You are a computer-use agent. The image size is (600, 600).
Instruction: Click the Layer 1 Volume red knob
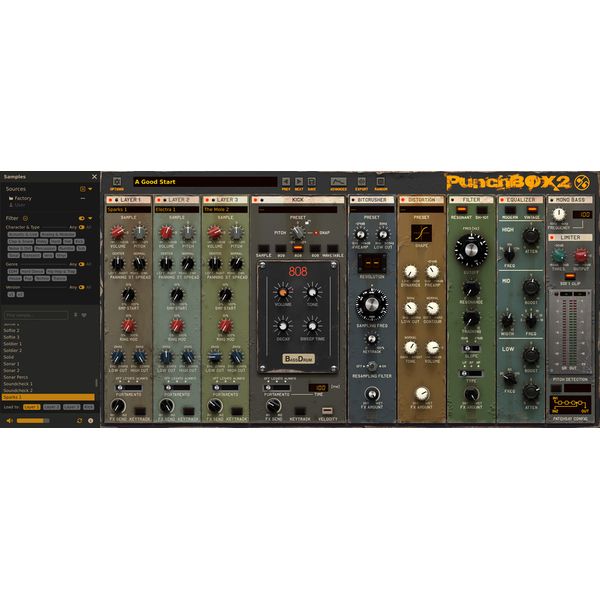click(x=117, y=232)
